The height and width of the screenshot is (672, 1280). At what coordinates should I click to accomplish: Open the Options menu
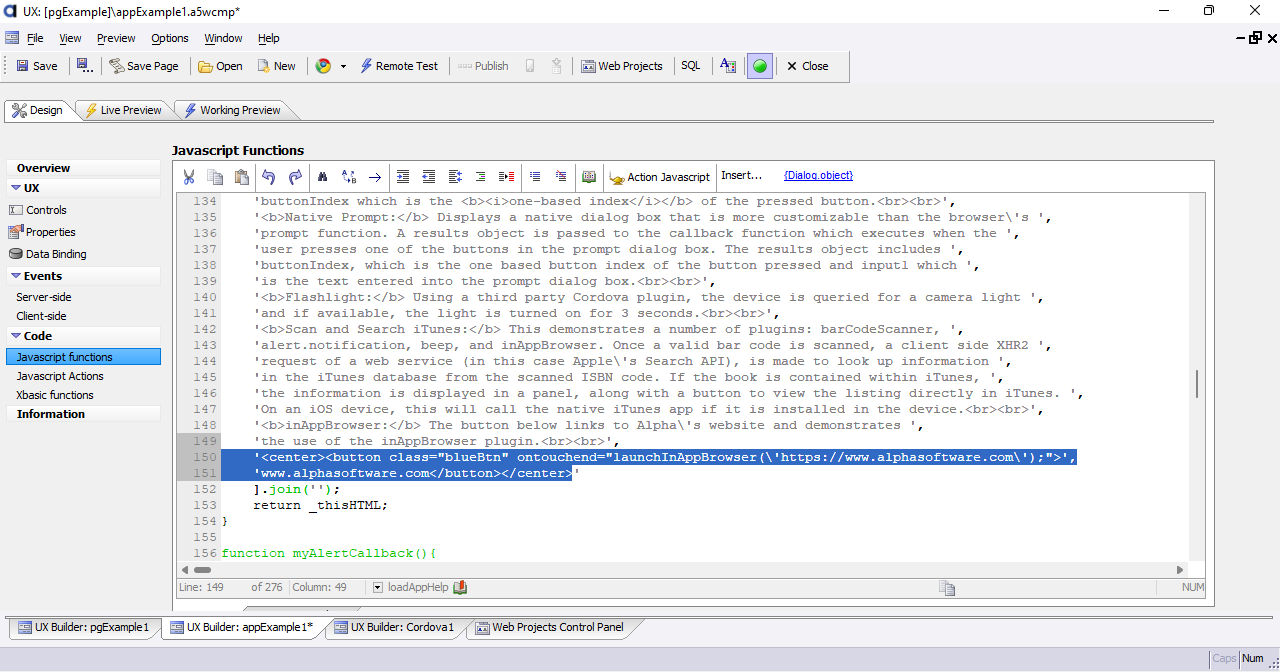(x=170, y=38)
